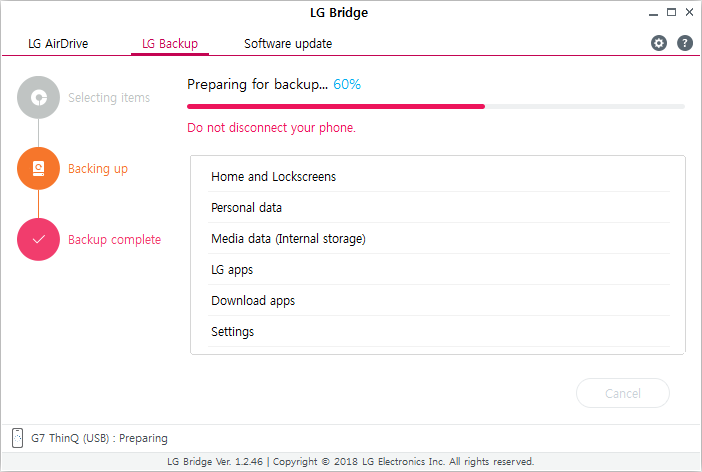Select the Settings row in list
The image size is (702, 472).
coord(439,331)
